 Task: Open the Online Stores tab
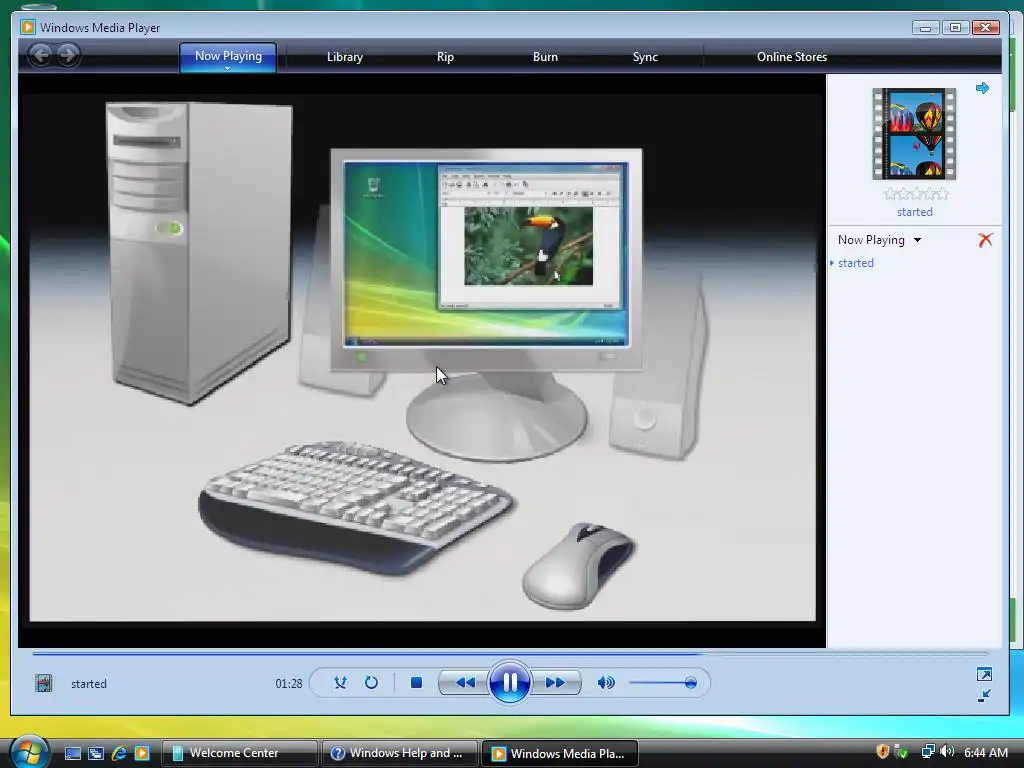[792, 57]
